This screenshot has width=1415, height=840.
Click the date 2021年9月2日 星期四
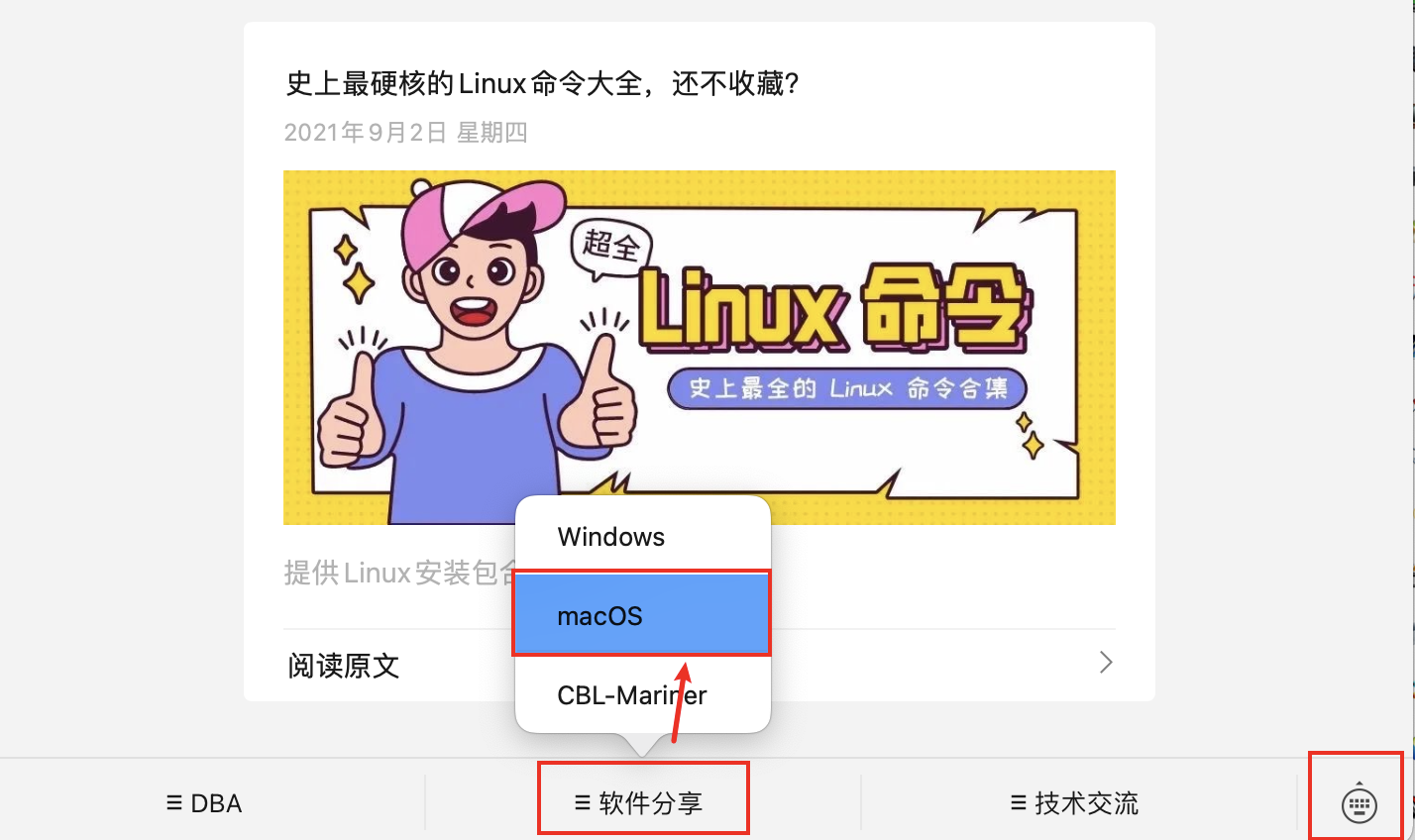[x=405, y=133]
